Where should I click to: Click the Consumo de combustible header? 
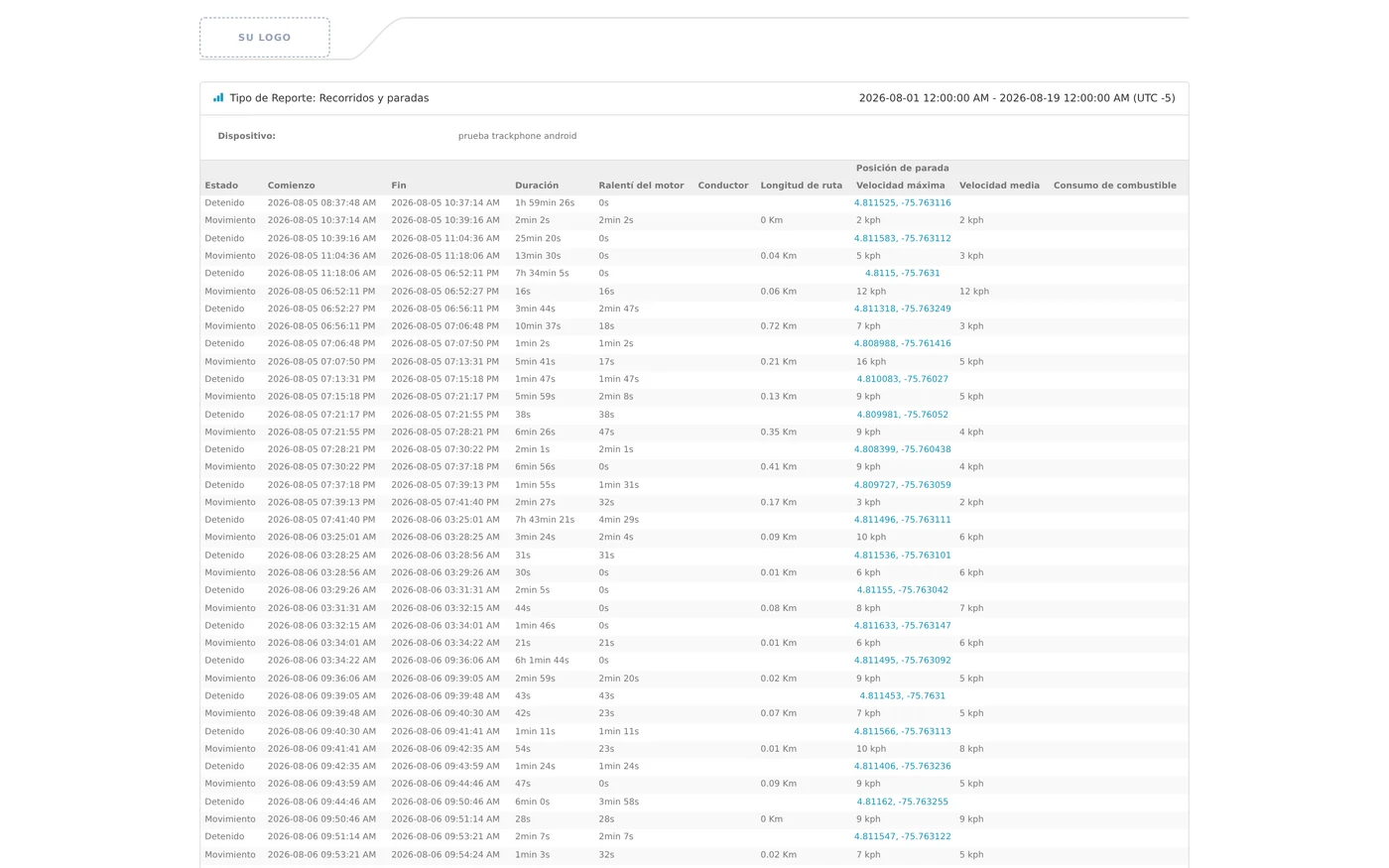(1115, 186)
